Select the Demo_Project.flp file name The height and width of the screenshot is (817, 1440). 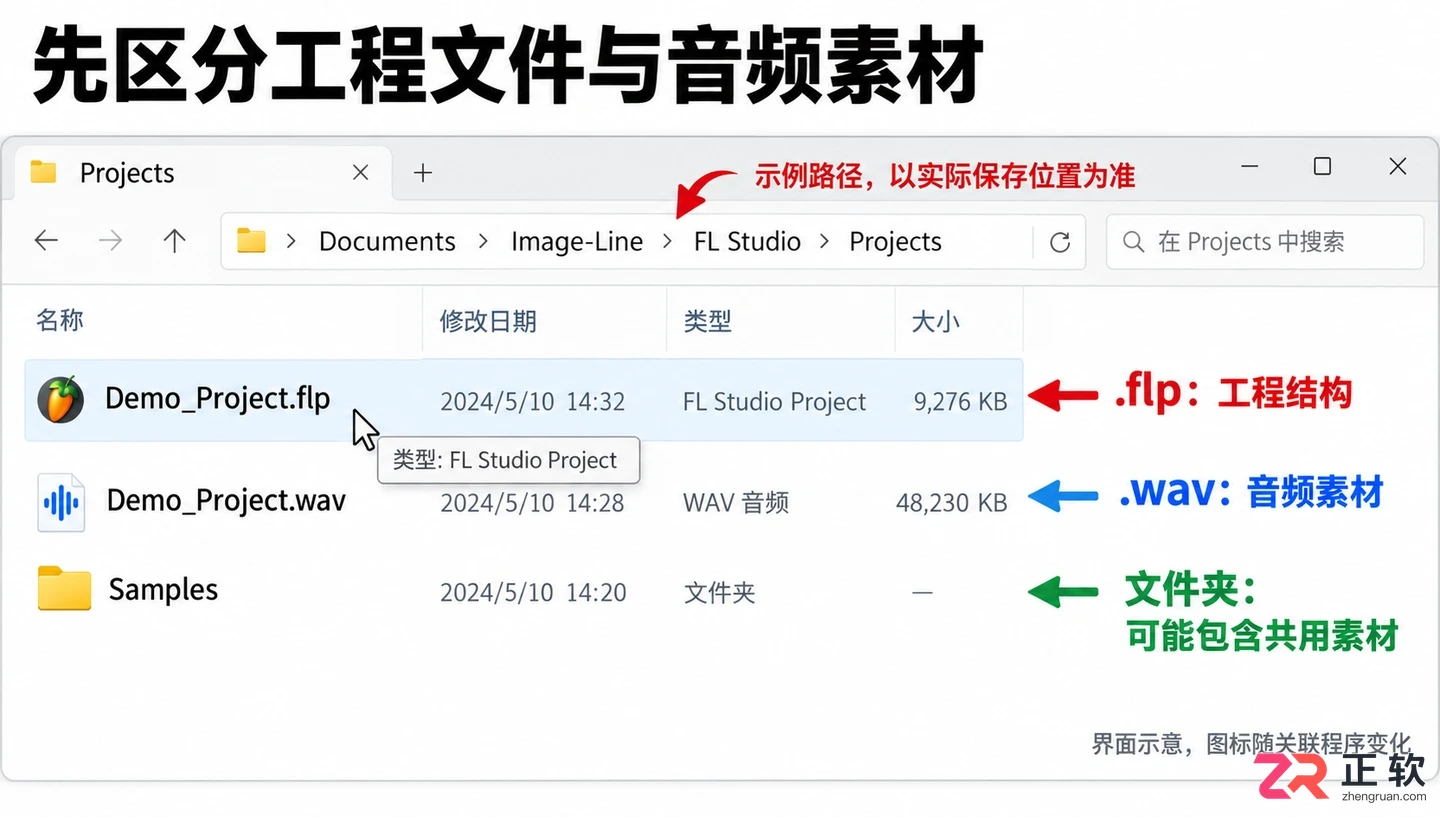(x=217, y=398)
